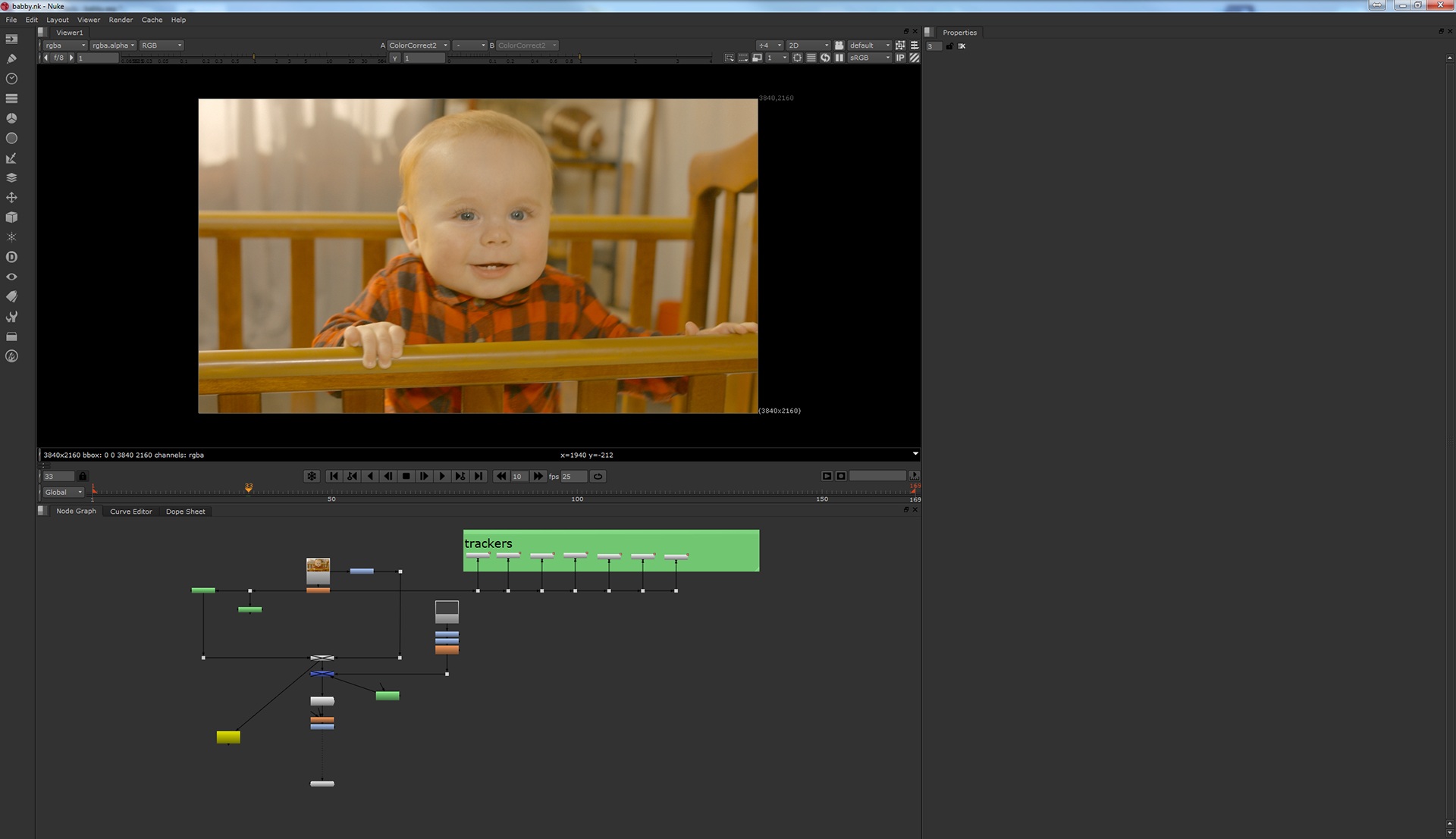The width and height of the screenshot is (1456, 839).
Task: Click the IP input process button
Action: (x=900, y=58)
